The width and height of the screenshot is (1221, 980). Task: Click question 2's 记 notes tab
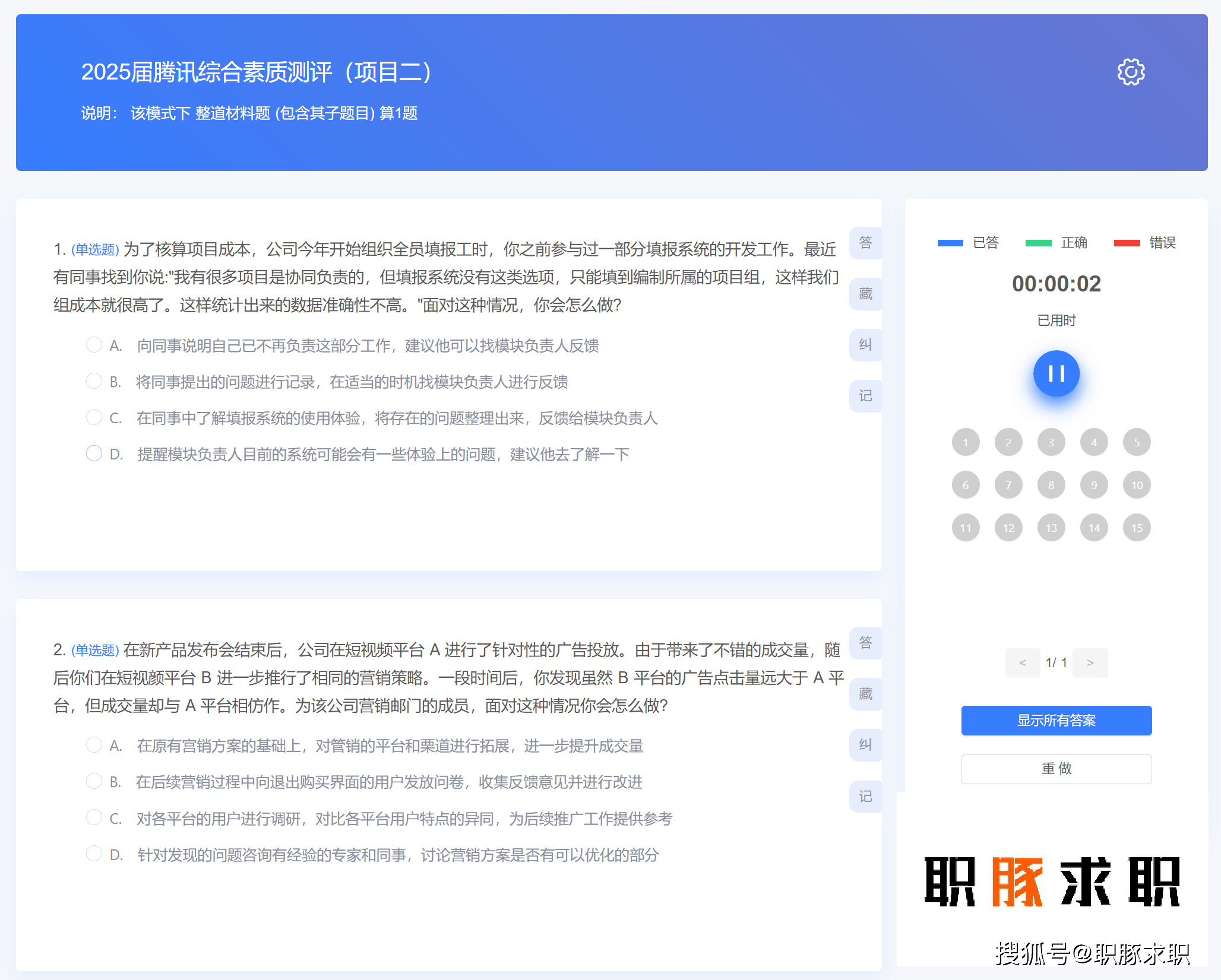(x=865, y=796)
